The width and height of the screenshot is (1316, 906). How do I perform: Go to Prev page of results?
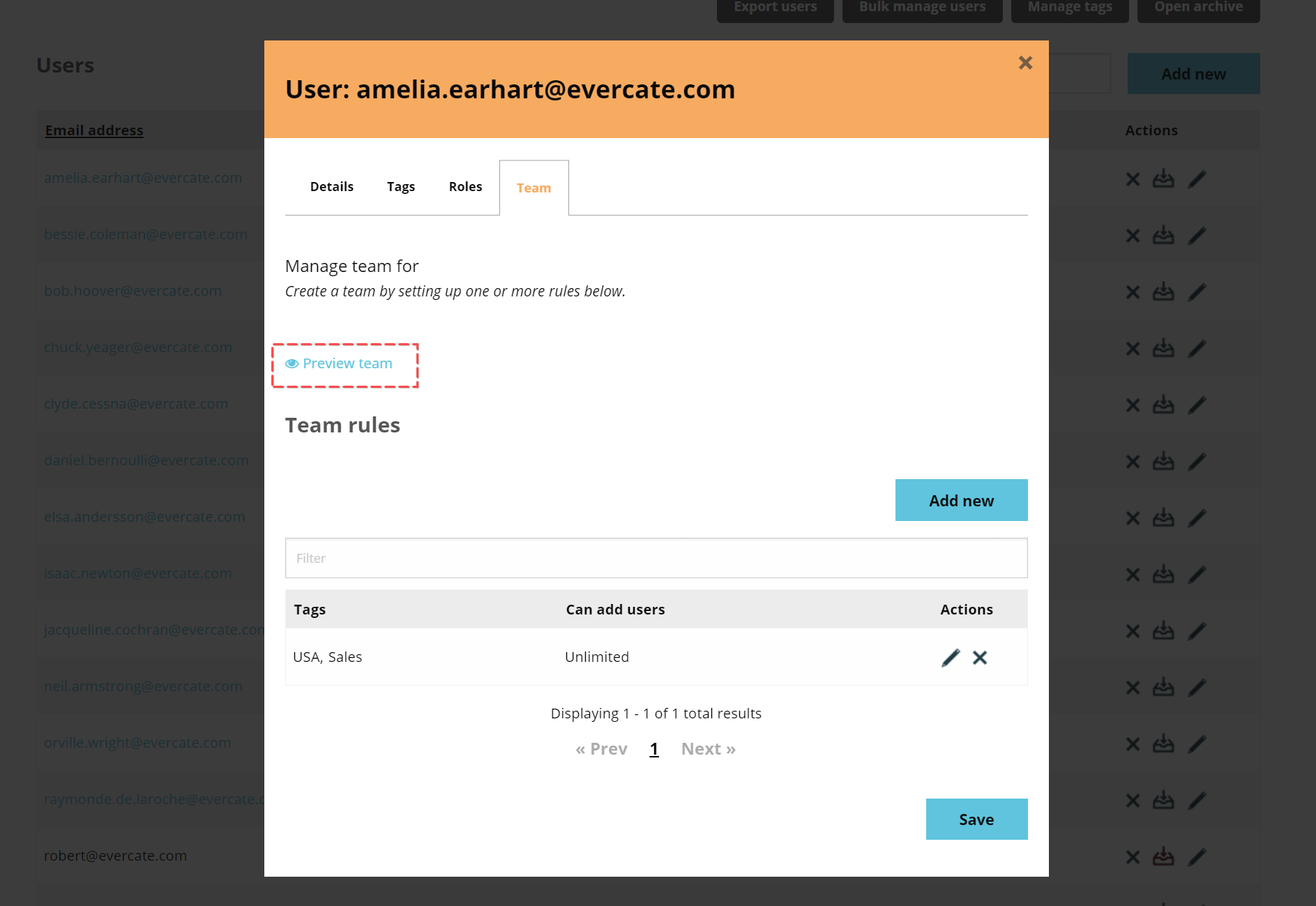[601, 749]
